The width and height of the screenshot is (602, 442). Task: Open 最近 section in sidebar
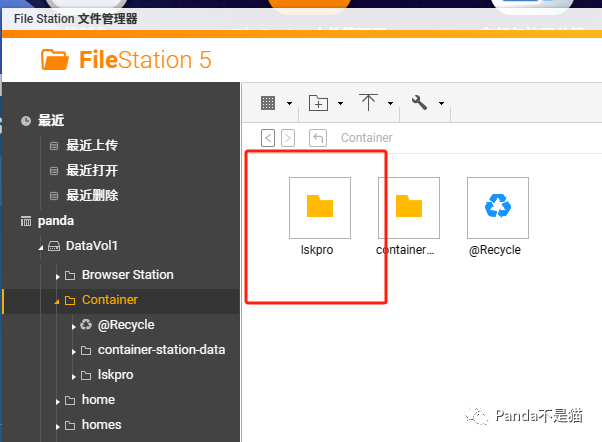point(51,121)
